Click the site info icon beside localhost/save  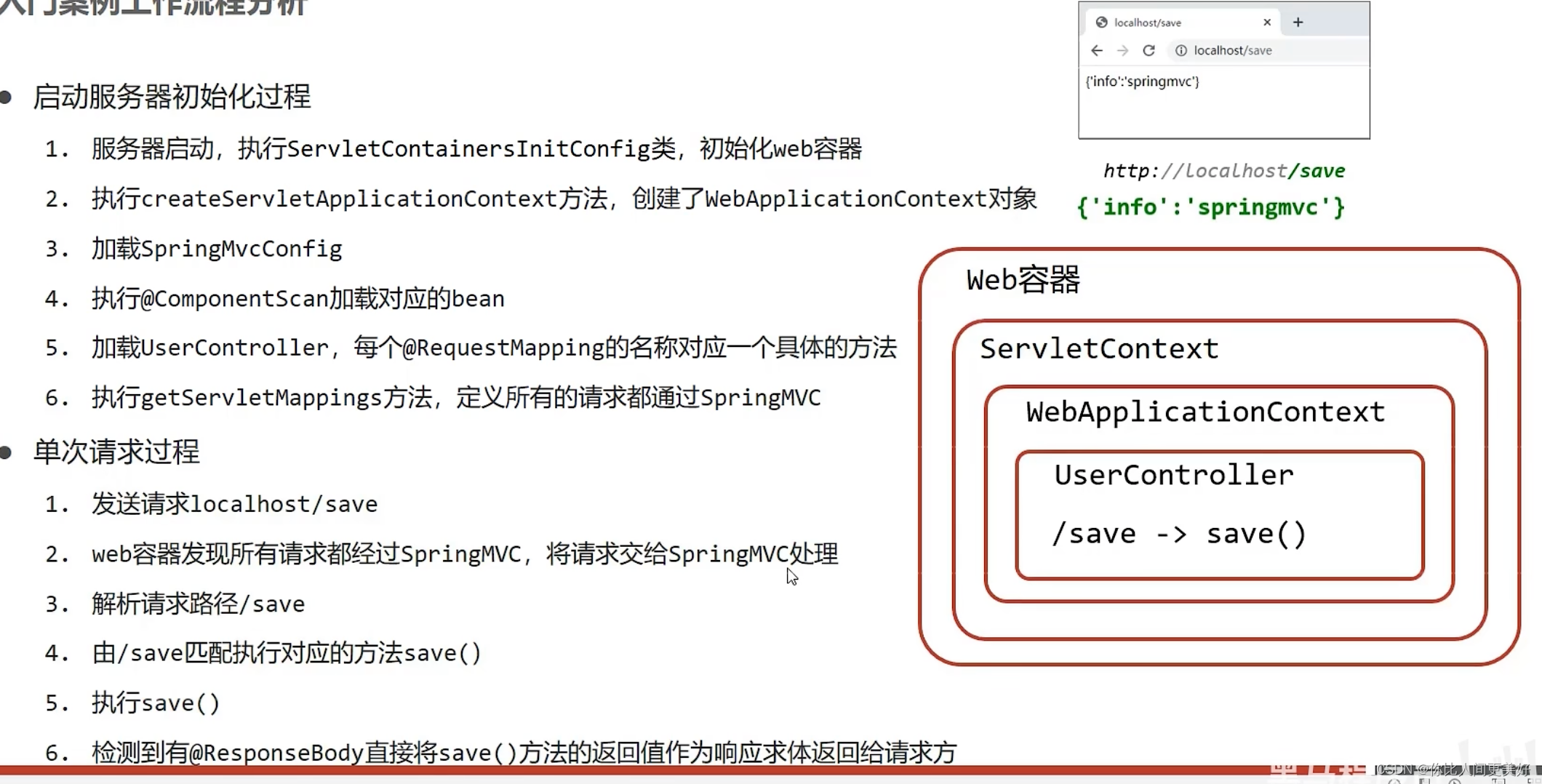(x=1181, y=50)
